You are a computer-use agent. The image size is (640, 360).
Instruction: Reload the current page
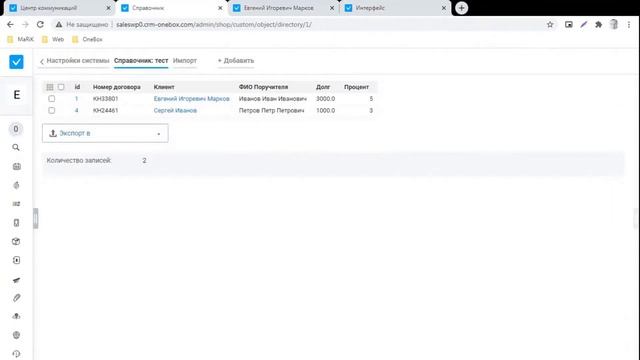point(40,24)
